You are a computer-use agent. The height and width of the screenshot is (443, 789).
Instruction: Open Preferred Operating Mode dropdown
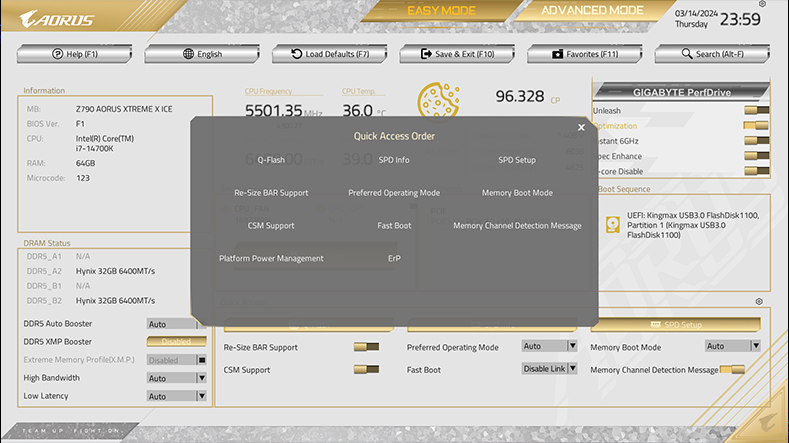click(549, 346)
